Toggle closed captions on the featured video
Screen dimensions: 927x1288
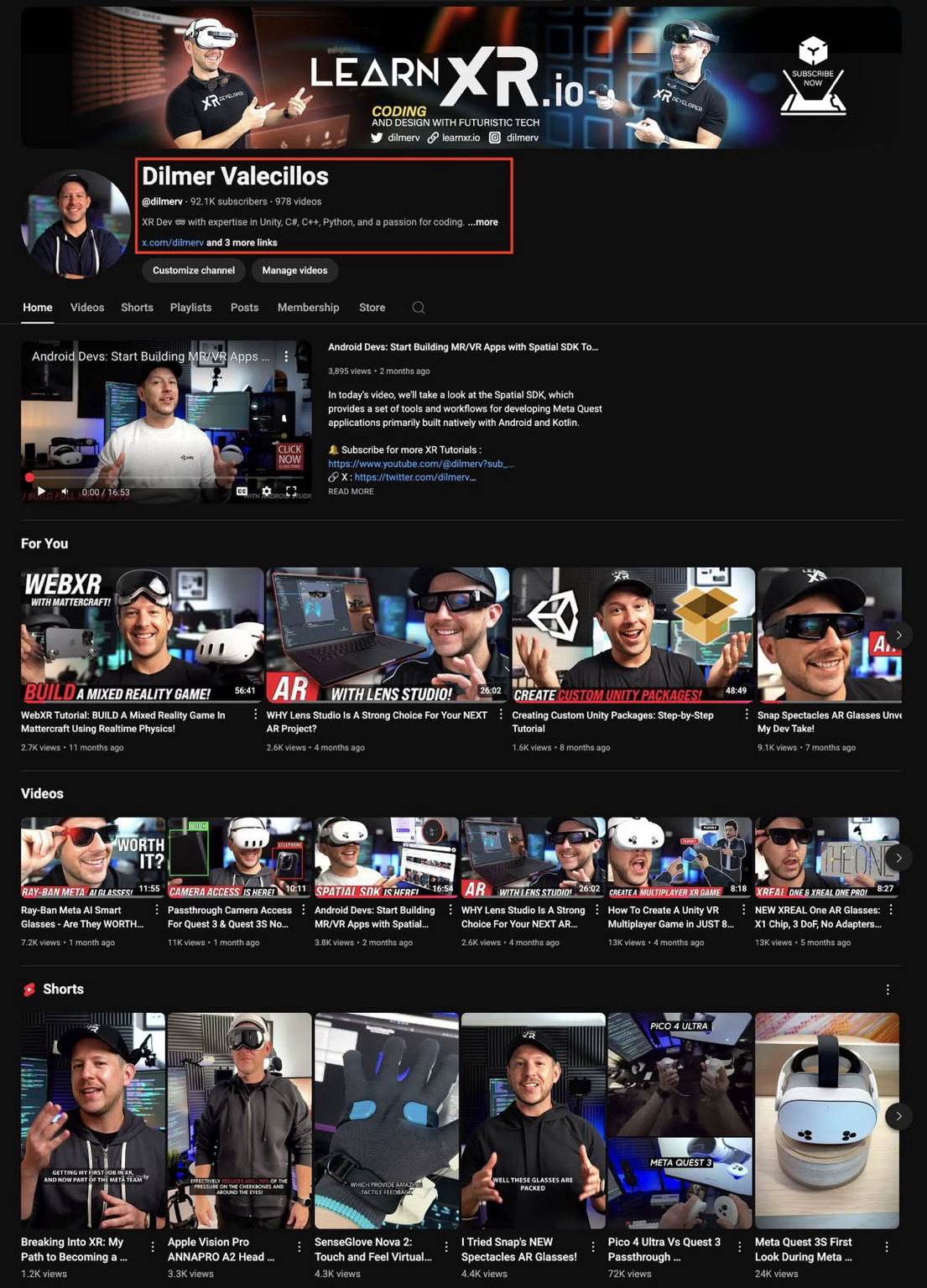(242, 491)
